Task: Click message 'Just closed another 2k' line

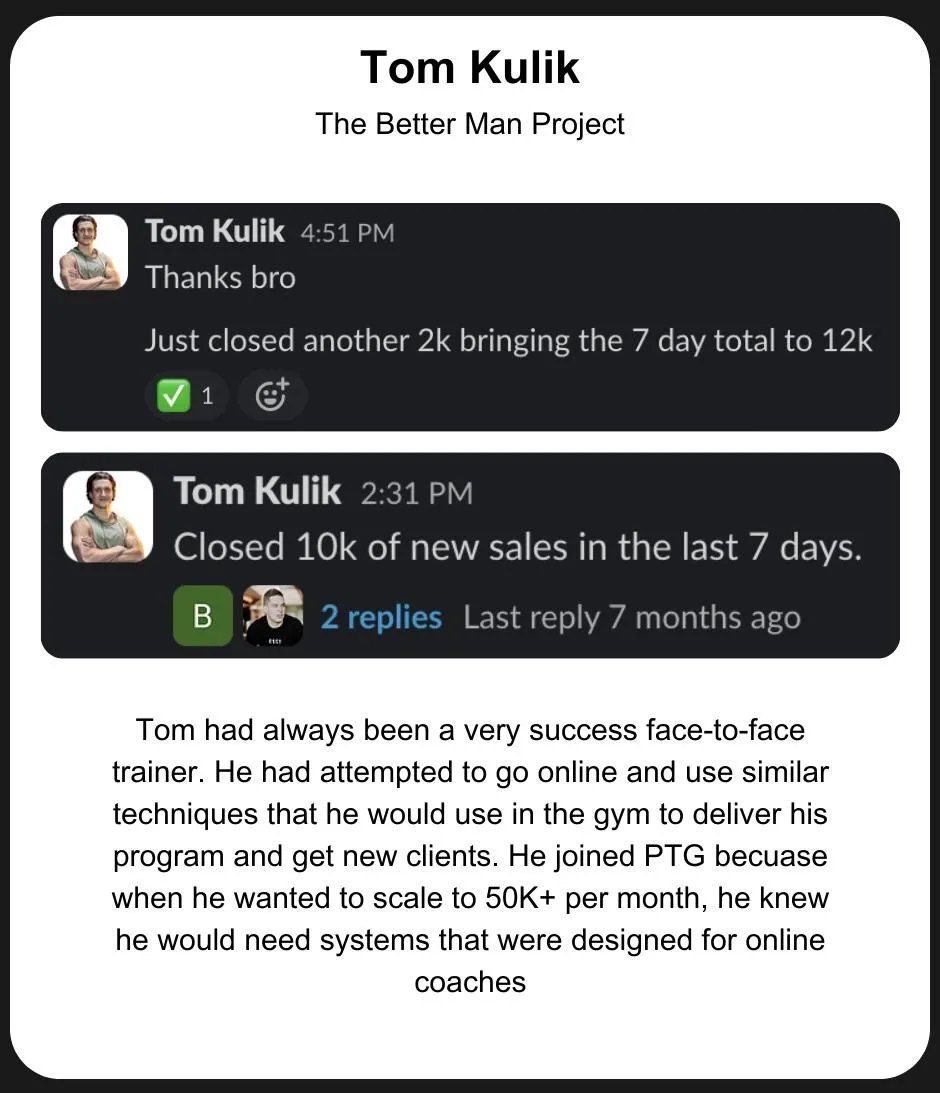Action: (508, 341)
